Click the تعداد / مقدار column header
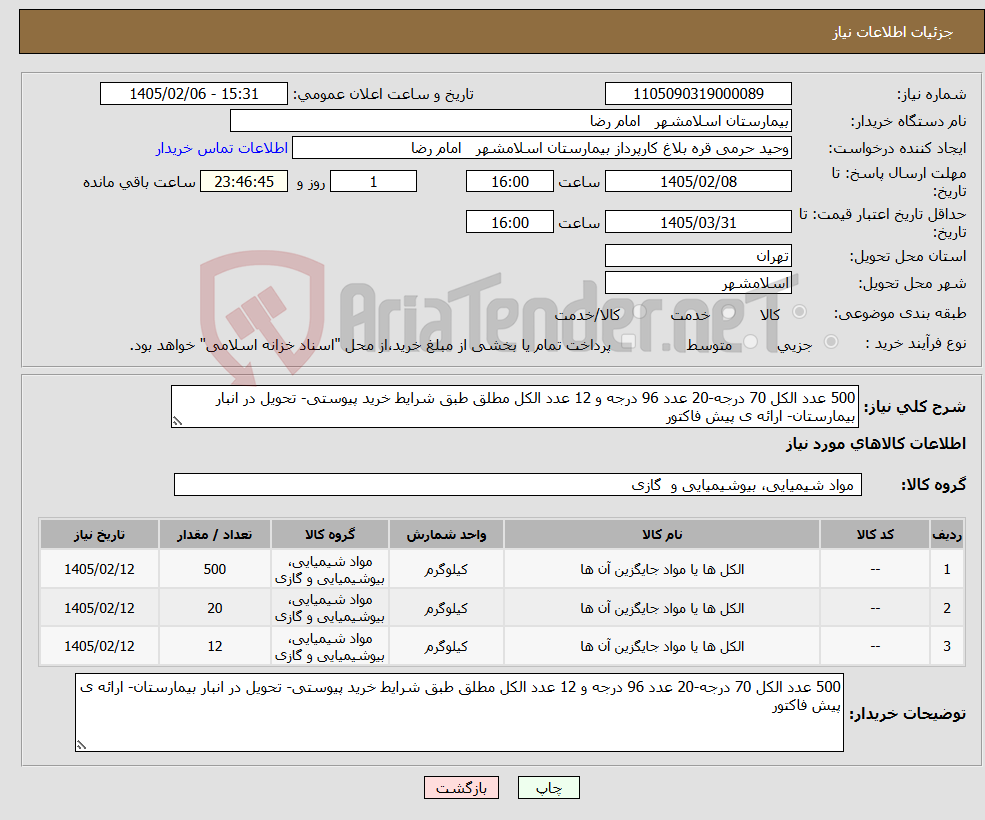 click(x=214, y=534)
